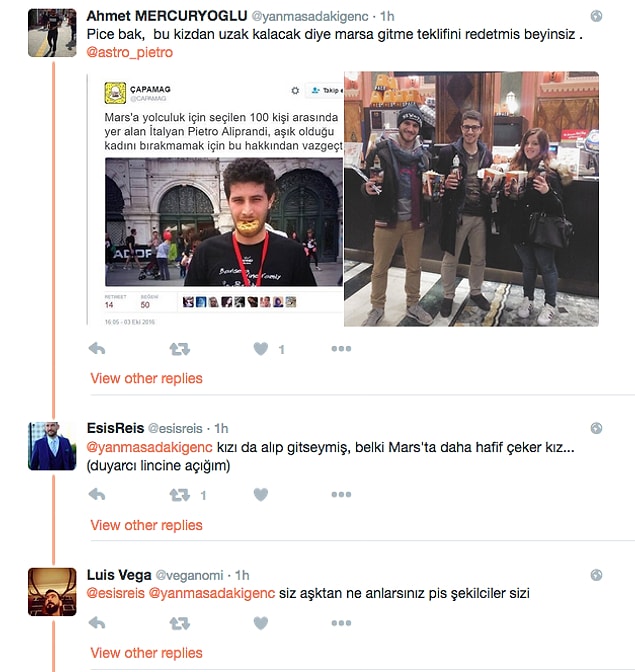This screenshot has height=672, width=635.
Task: Retweet Ahmet MERCURYOGLU's tweet
Action: coord(180,349)
